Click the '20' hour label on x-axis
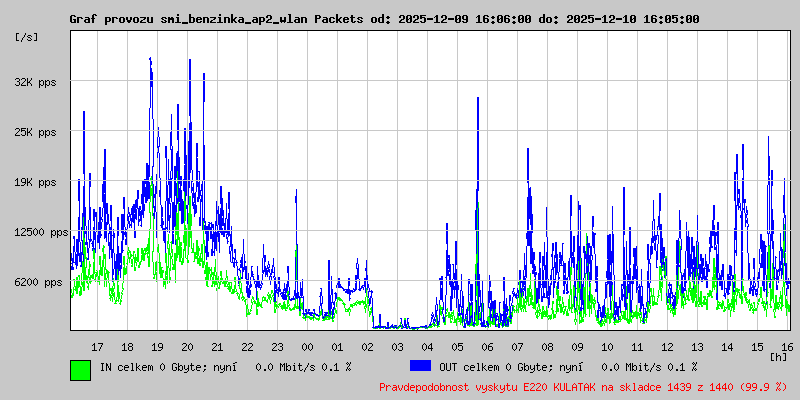 (x=187, y=347)
